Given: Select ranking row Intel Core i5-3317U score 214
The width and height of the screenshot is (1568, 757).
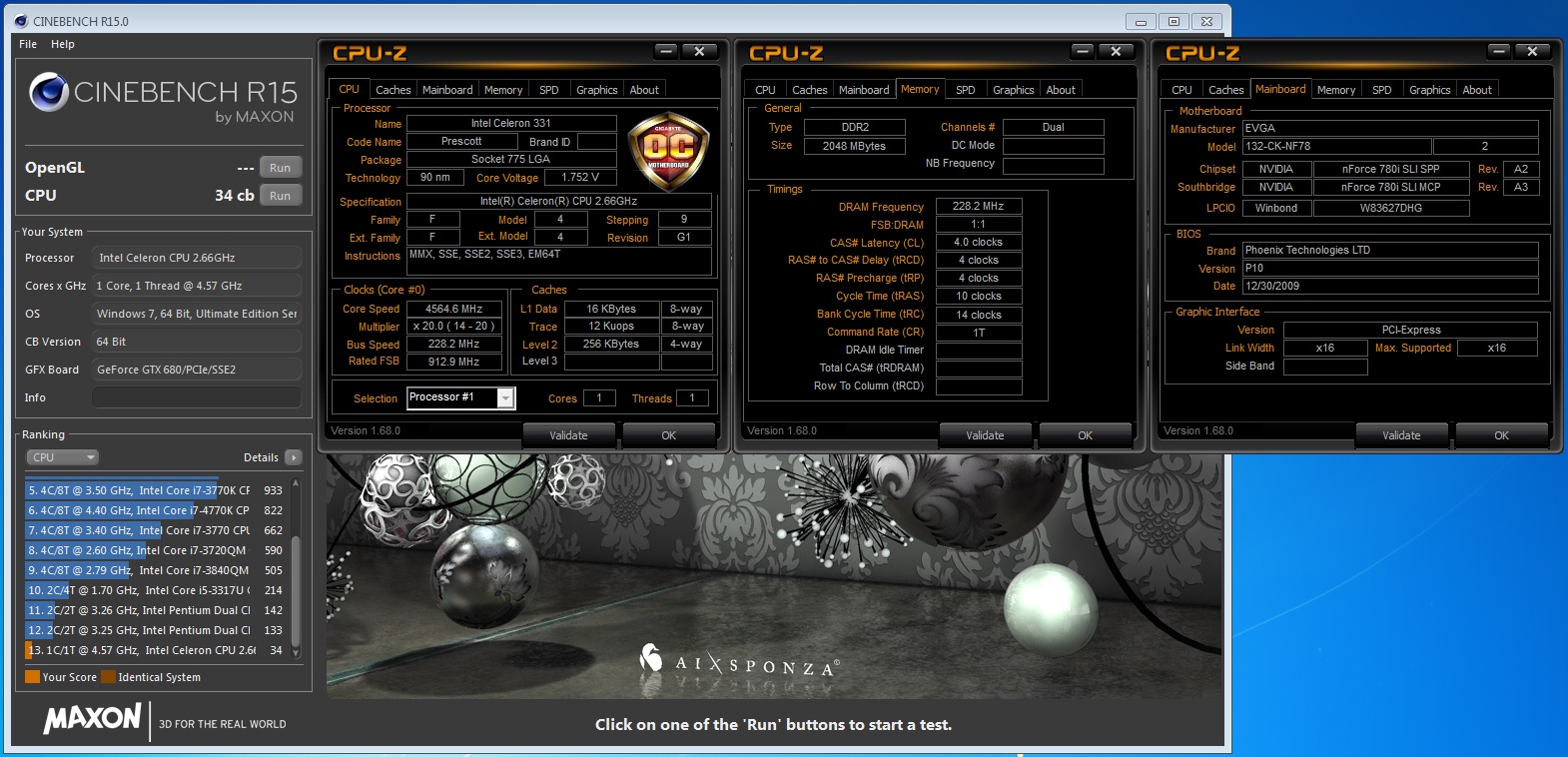Looking at the screenshot, I should coord(155,590).
